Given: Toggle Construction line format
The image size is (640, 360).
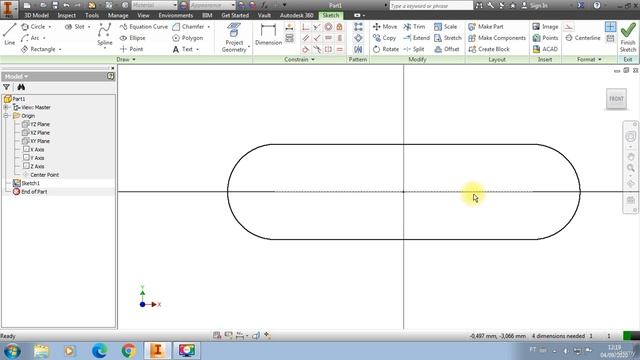Looking at the screenshot, I should click(x=569, y=27).
